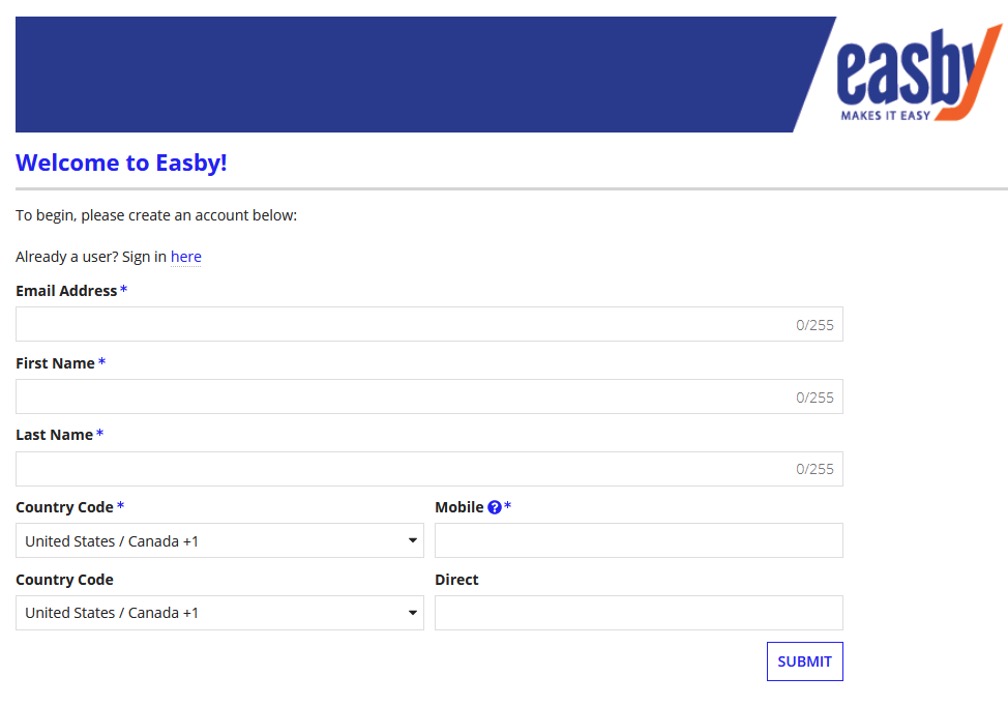
Task: Expand the Country Code dropdown beside Direct
Action: (220, 613)
